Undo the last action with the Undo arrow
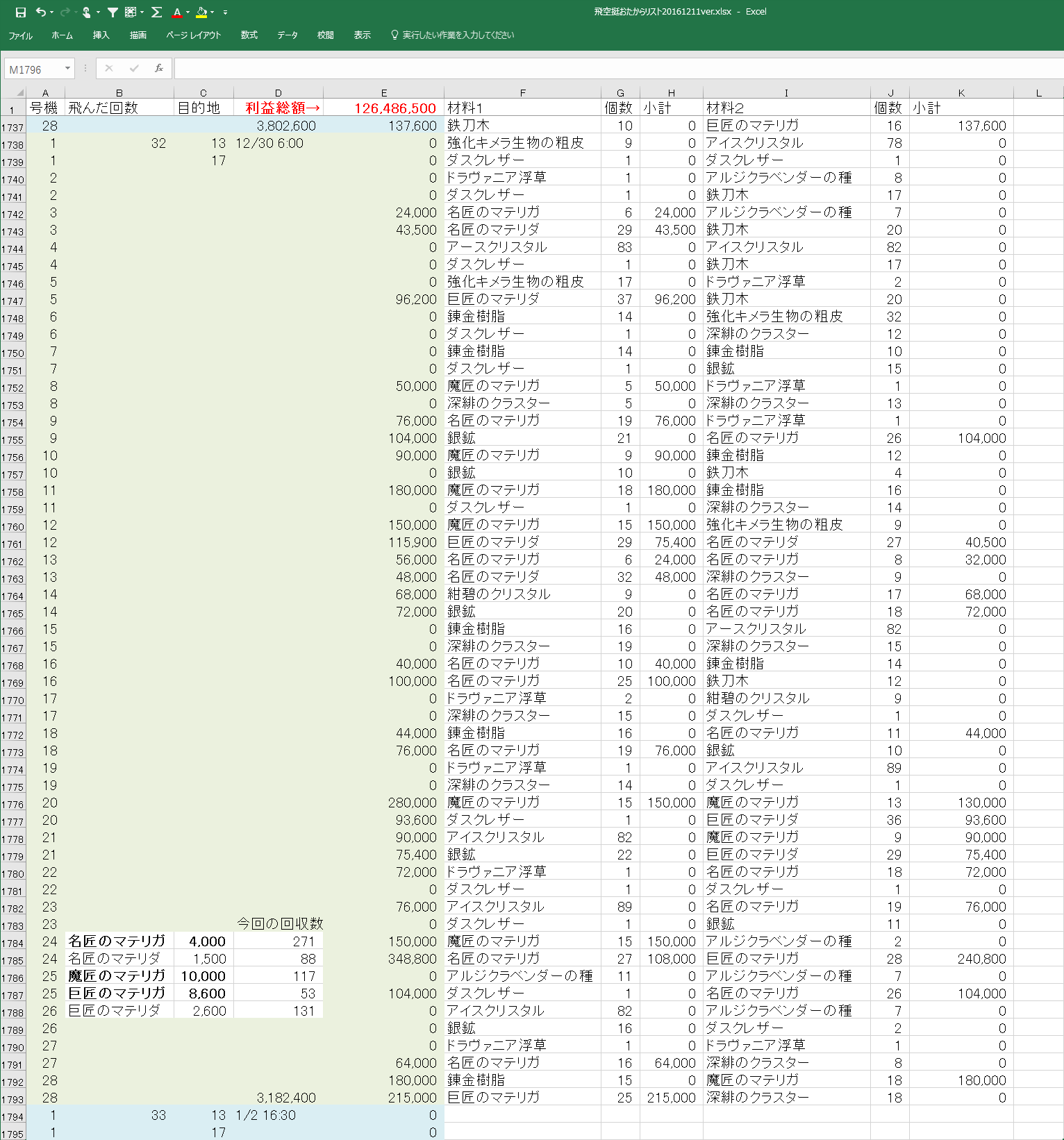The image size is (1064, 1140). [x=41, y=12]
